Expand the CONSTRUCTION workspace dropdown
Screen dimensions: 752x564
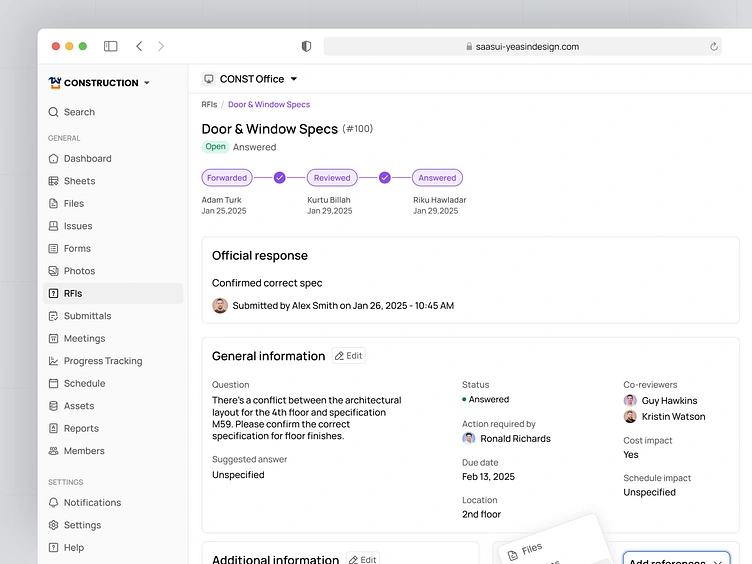tap(99, 82)
